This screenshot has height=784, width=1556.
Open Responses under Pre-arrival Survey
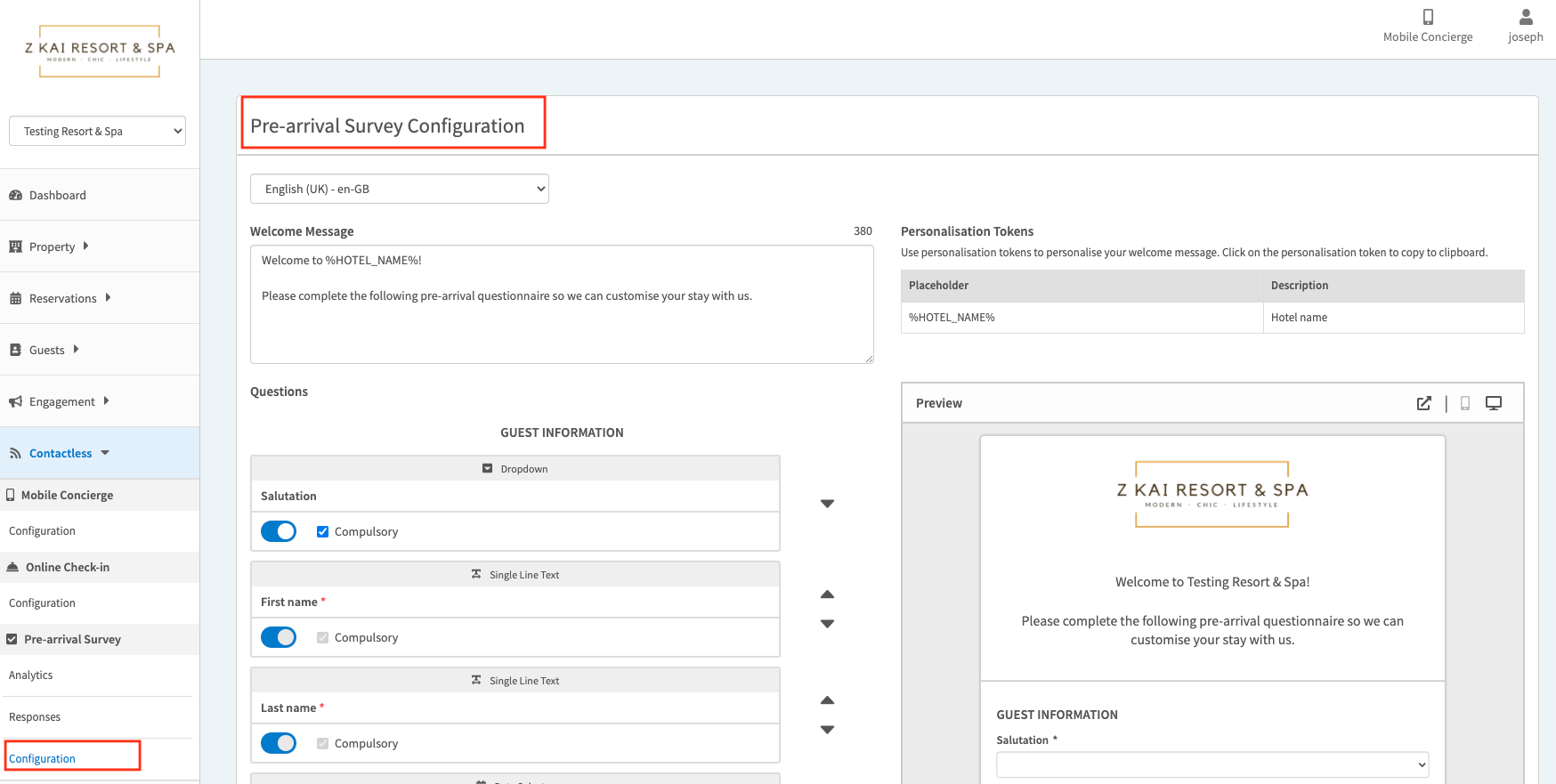[35, 717]
